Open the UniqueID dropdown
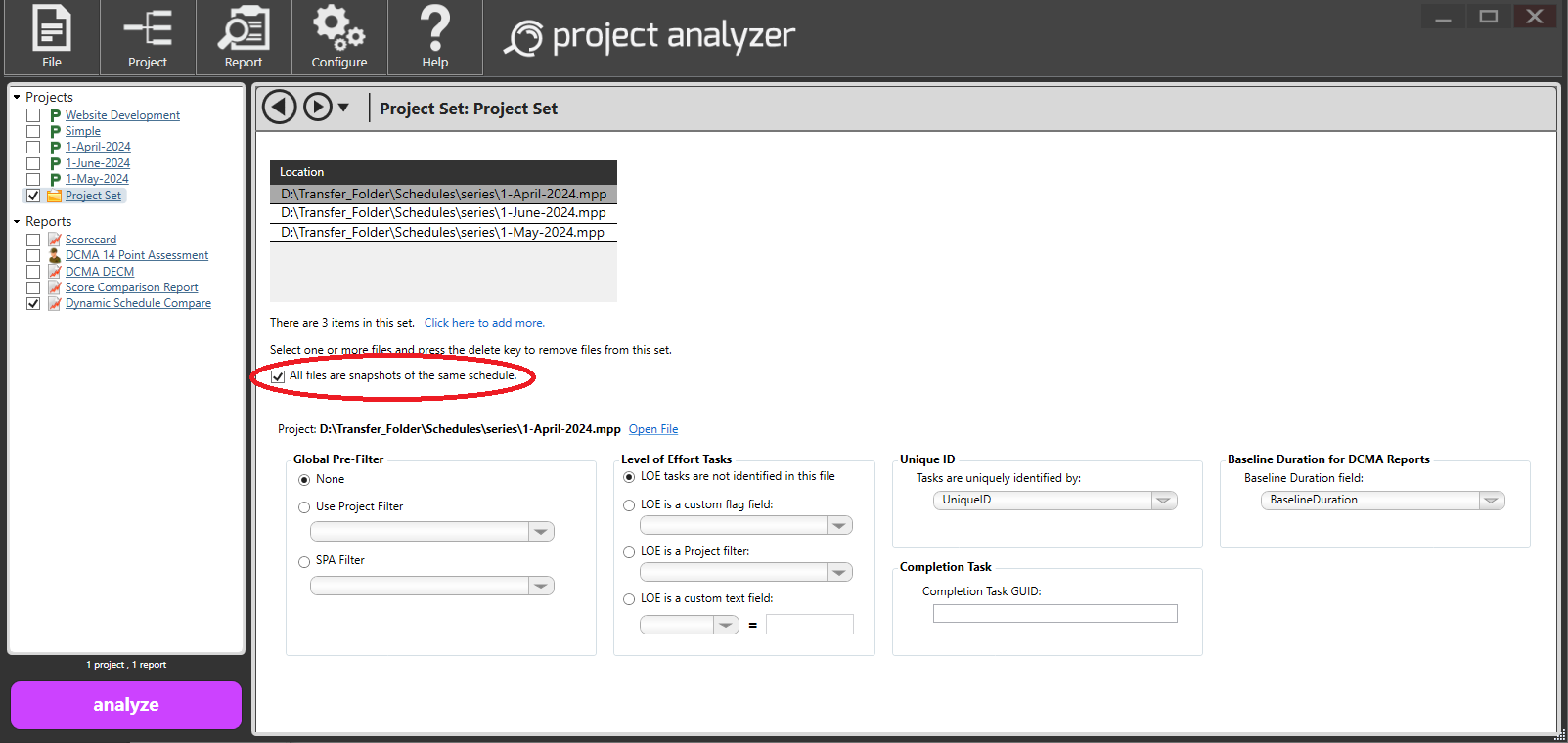Viewport: 1568px width, 743px height. click(1163, 501)
